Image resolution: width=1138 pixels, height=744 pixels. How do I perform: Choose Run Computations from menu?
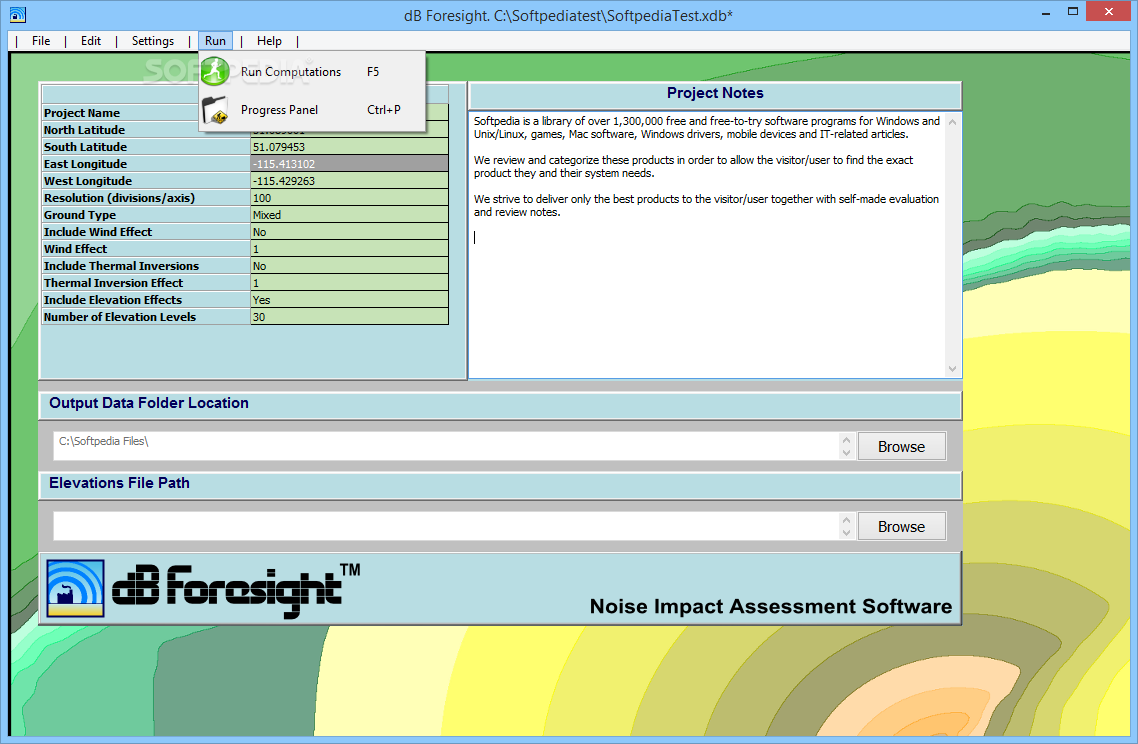coord(312,71)
